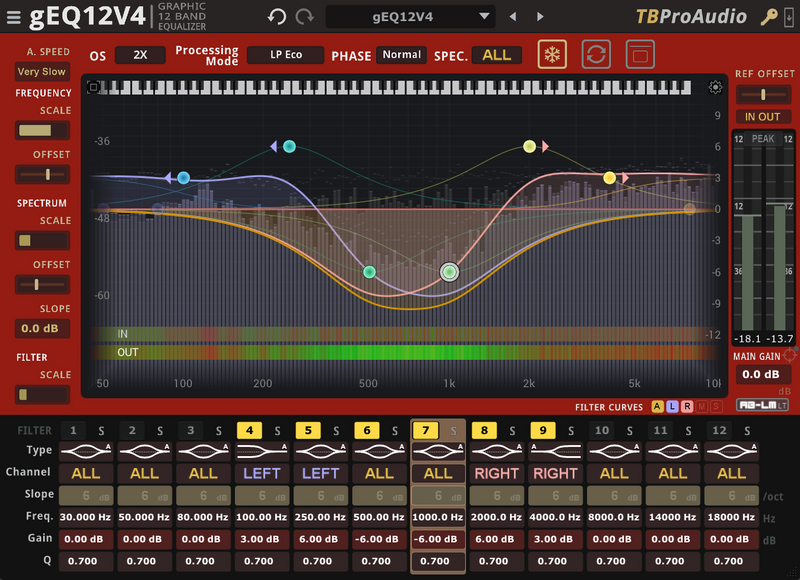Change the 2X oversampling setting

(x=140, y=55)
